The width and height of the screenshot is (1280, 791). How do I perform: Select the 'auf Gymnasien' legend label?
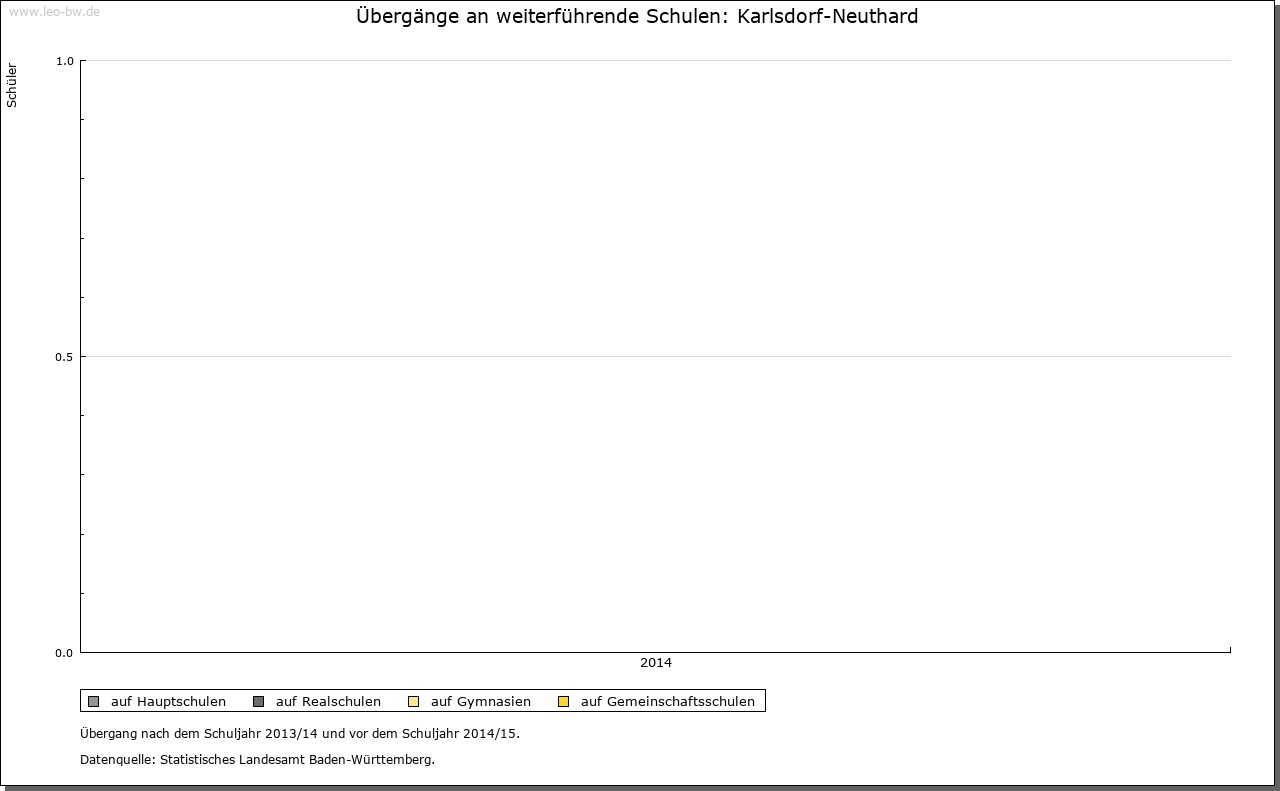480,701
